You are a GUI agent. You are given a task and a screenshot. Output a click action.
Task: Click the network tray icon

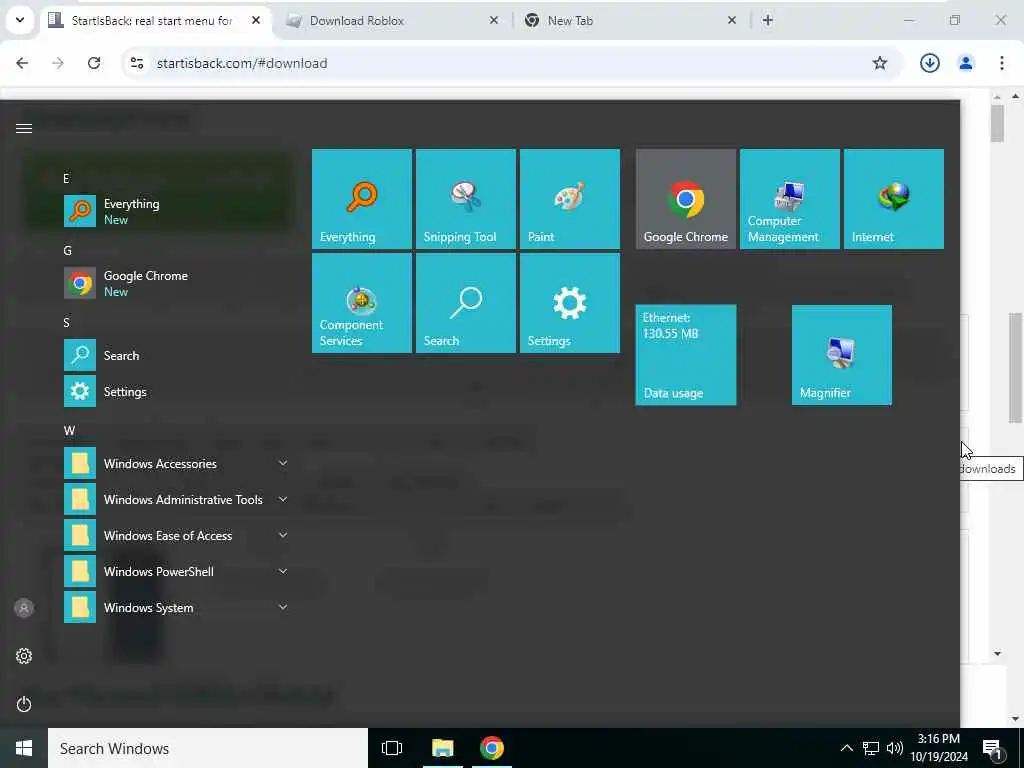point(871,748)
